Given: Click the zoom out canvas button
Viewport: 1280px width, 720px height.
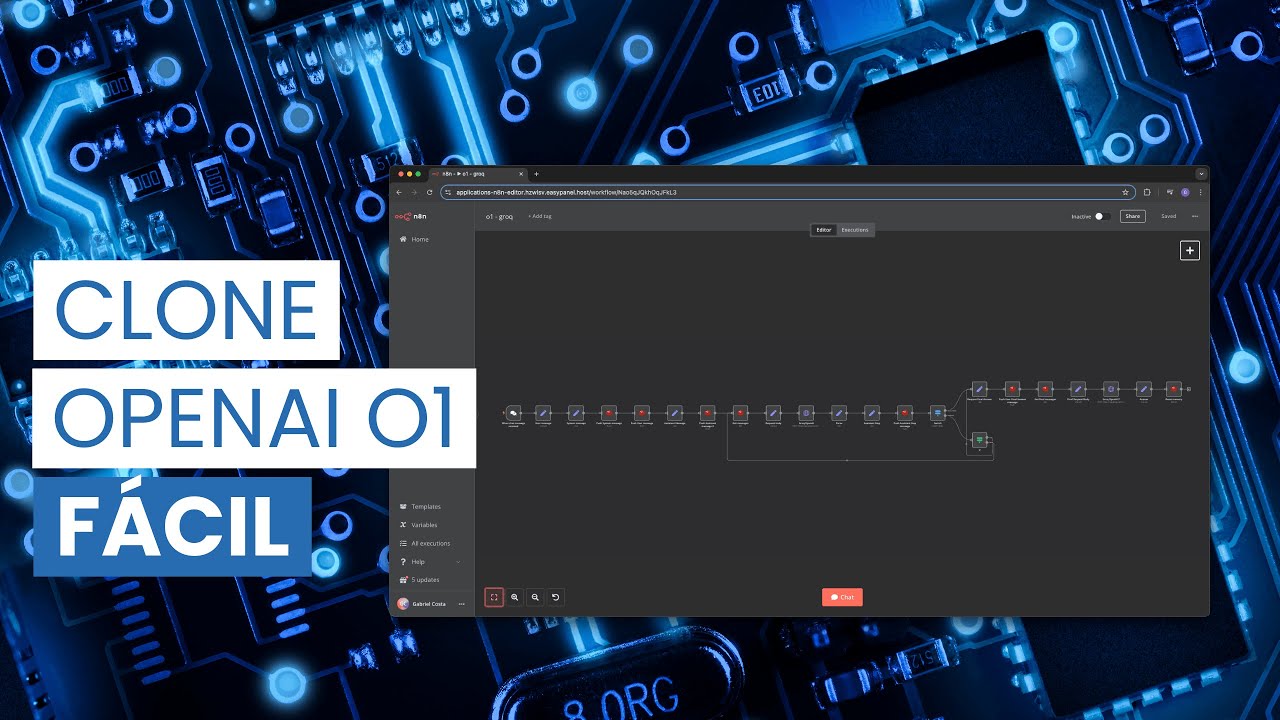Looking at the screenshot, I should [x=535, y=597].
